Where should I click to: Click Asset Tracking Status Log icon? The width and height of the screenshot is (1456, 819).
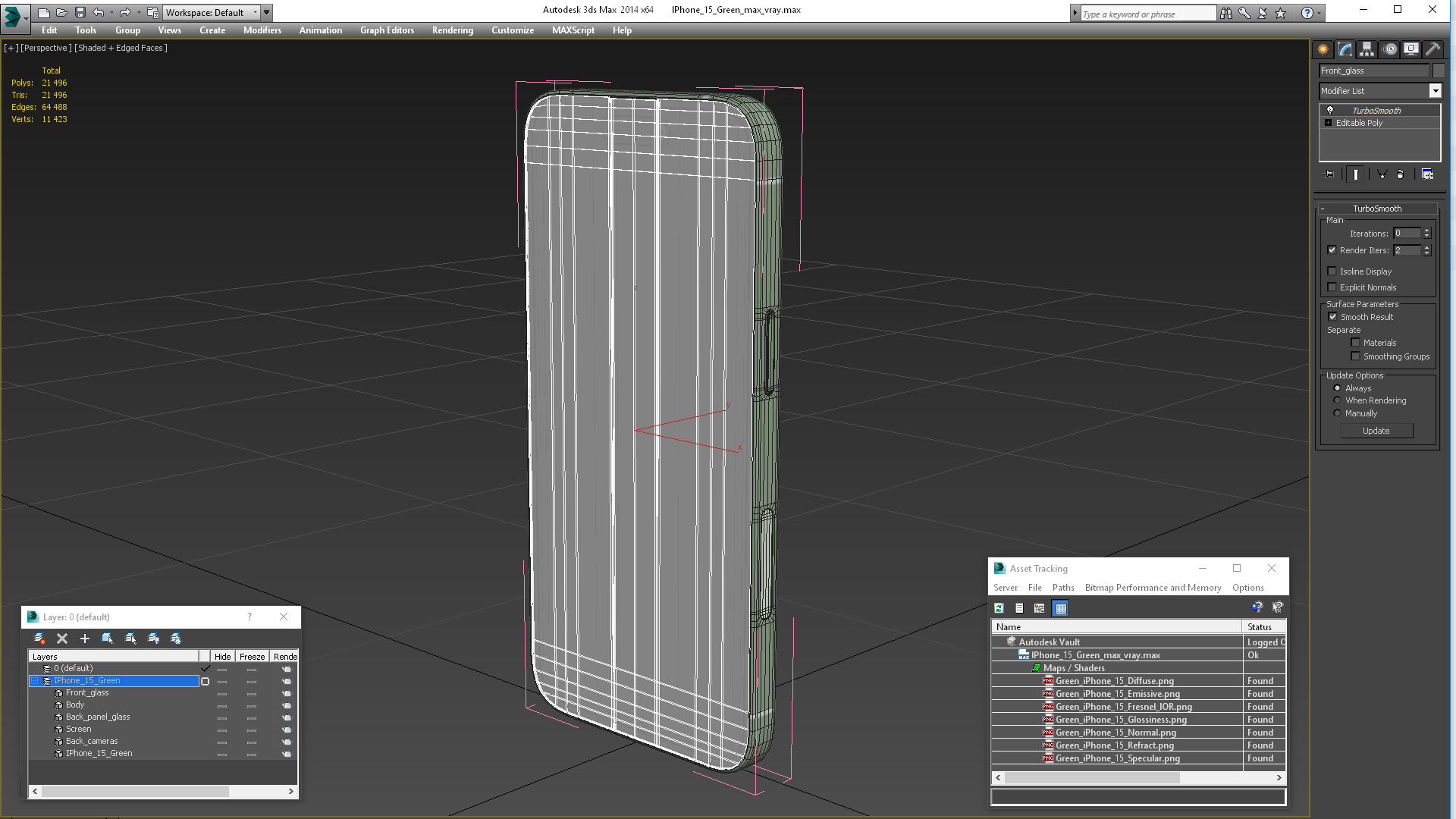tap(1019, 608)
